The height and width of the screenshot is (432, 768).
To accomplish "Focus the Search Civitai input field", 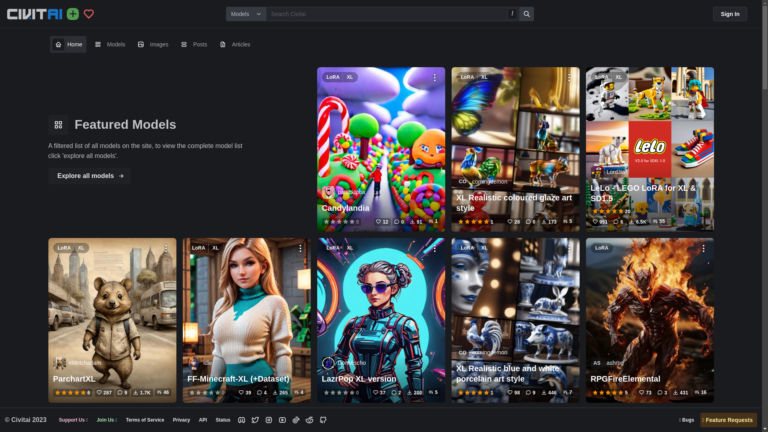I will [387, 14].
